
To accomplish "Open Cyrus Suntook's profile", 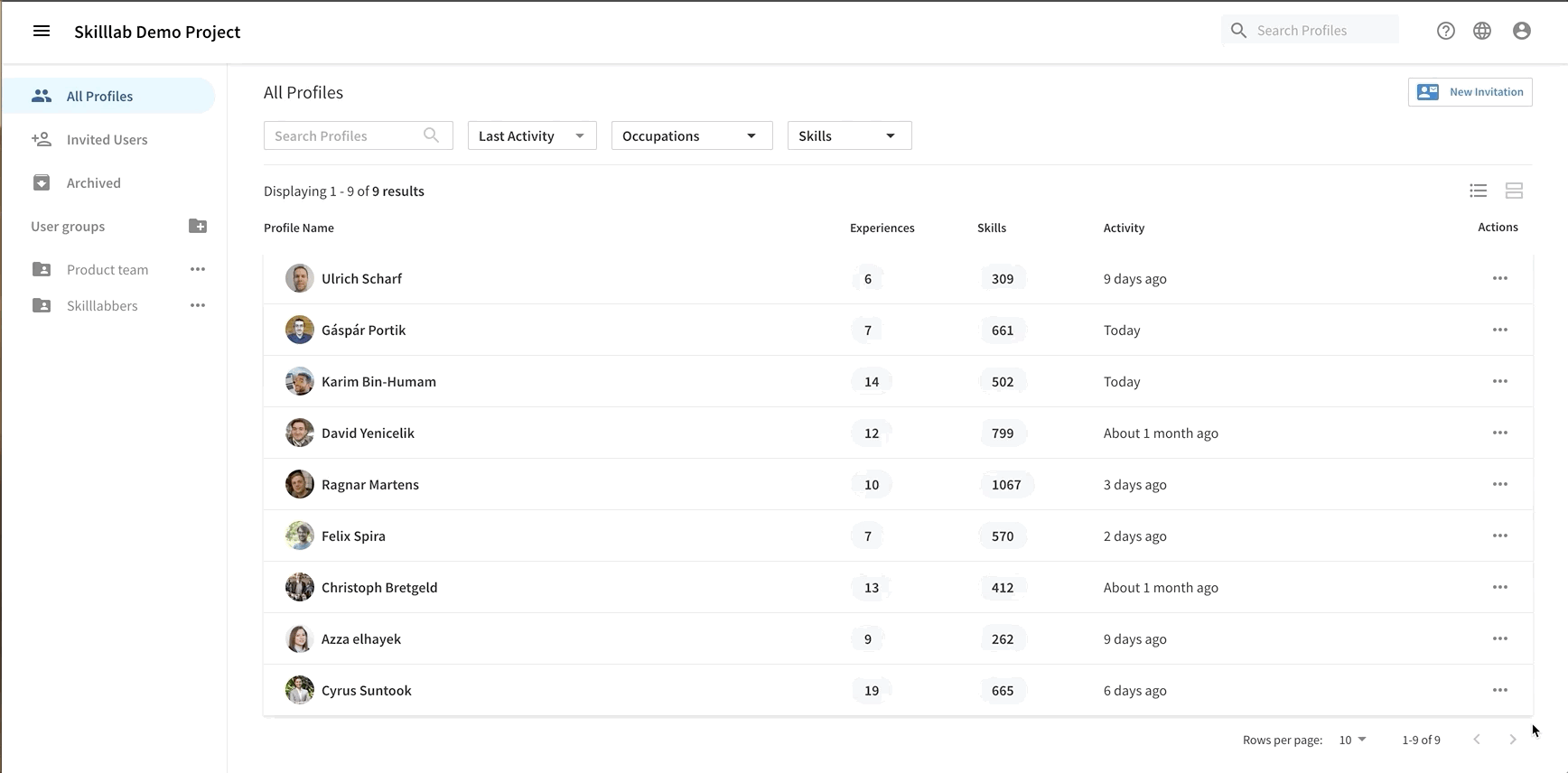I will tap(366, 690).
